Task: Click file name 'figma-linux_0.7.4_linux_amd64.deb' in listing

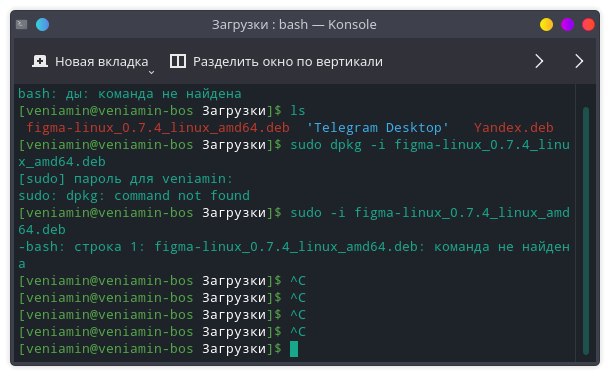Action: click(x=158, y=128)
